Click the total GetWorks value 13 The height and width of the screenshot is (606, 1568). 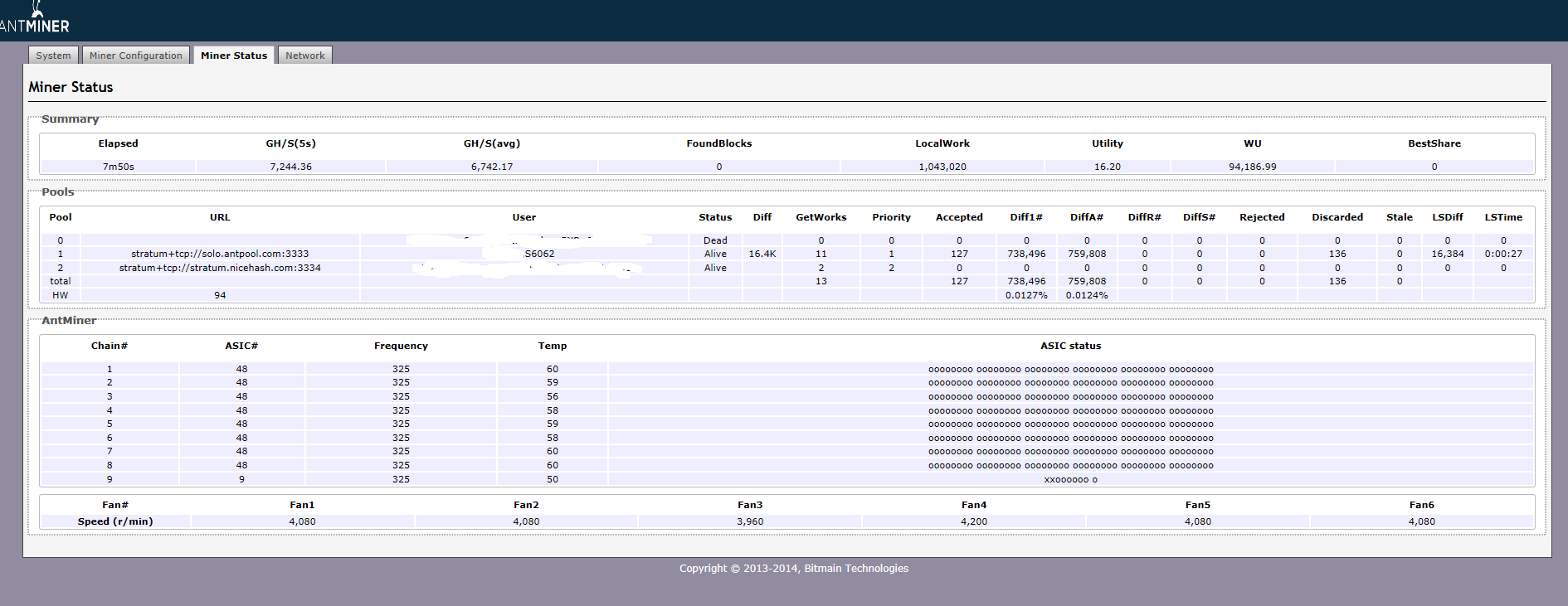pyautogui.click(x=821, y=281)
